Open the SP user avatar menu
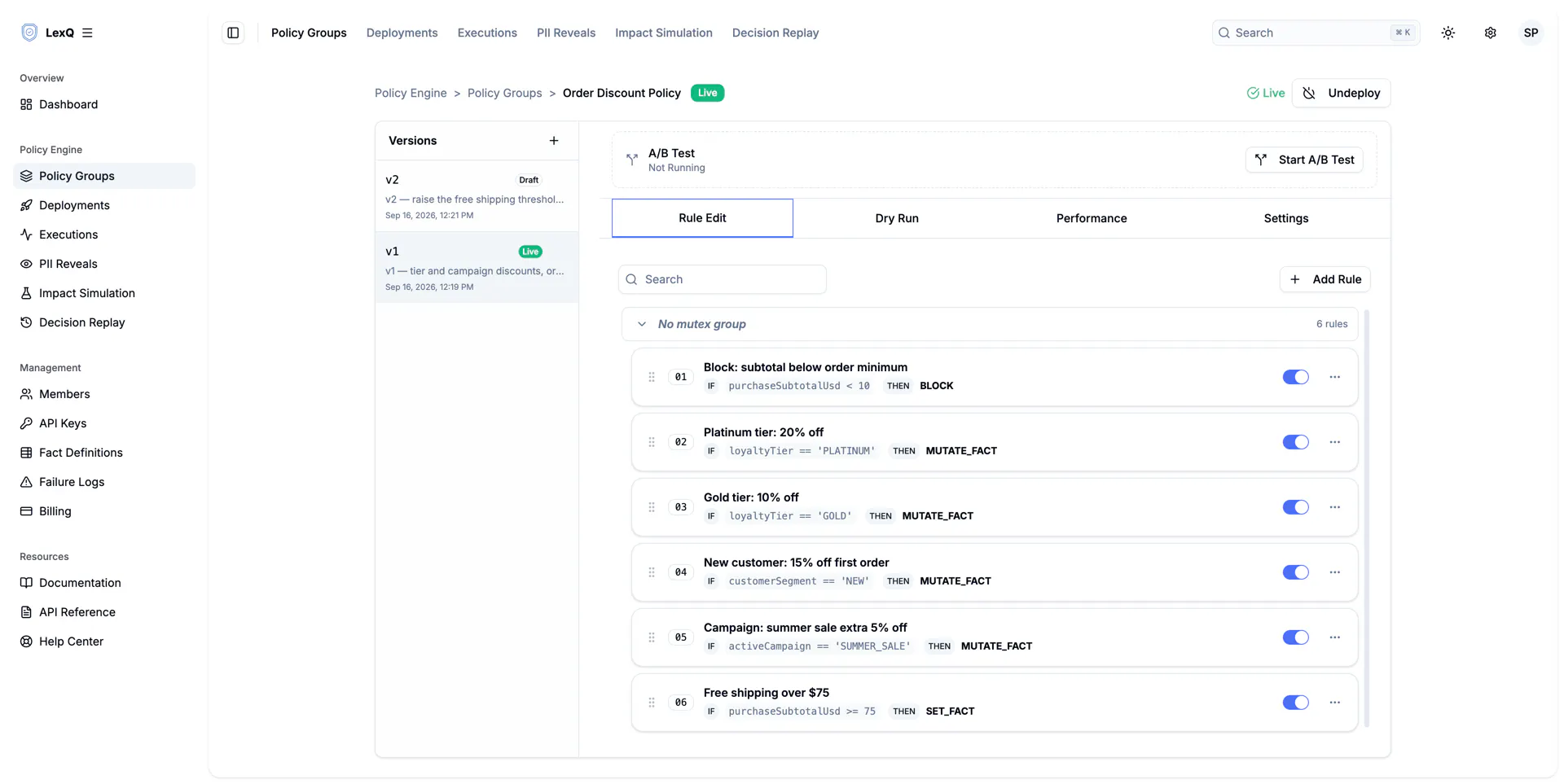Viewport: 1564px width, 784px height. click(1531, 33)
